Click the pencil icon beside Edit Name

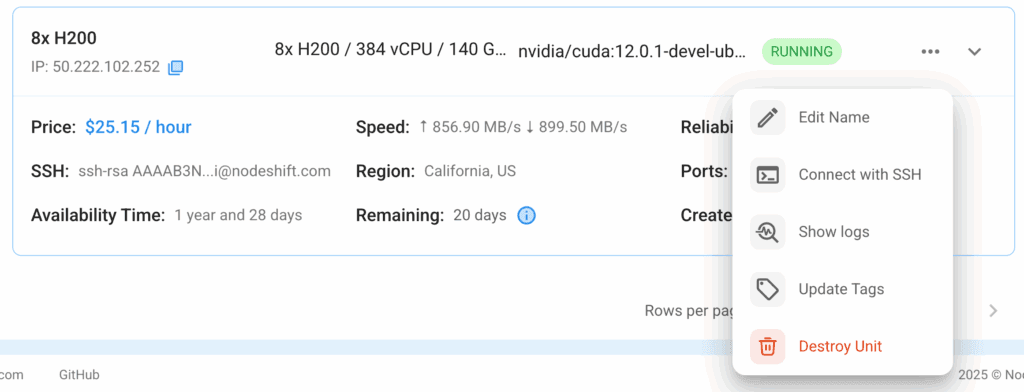767,118
